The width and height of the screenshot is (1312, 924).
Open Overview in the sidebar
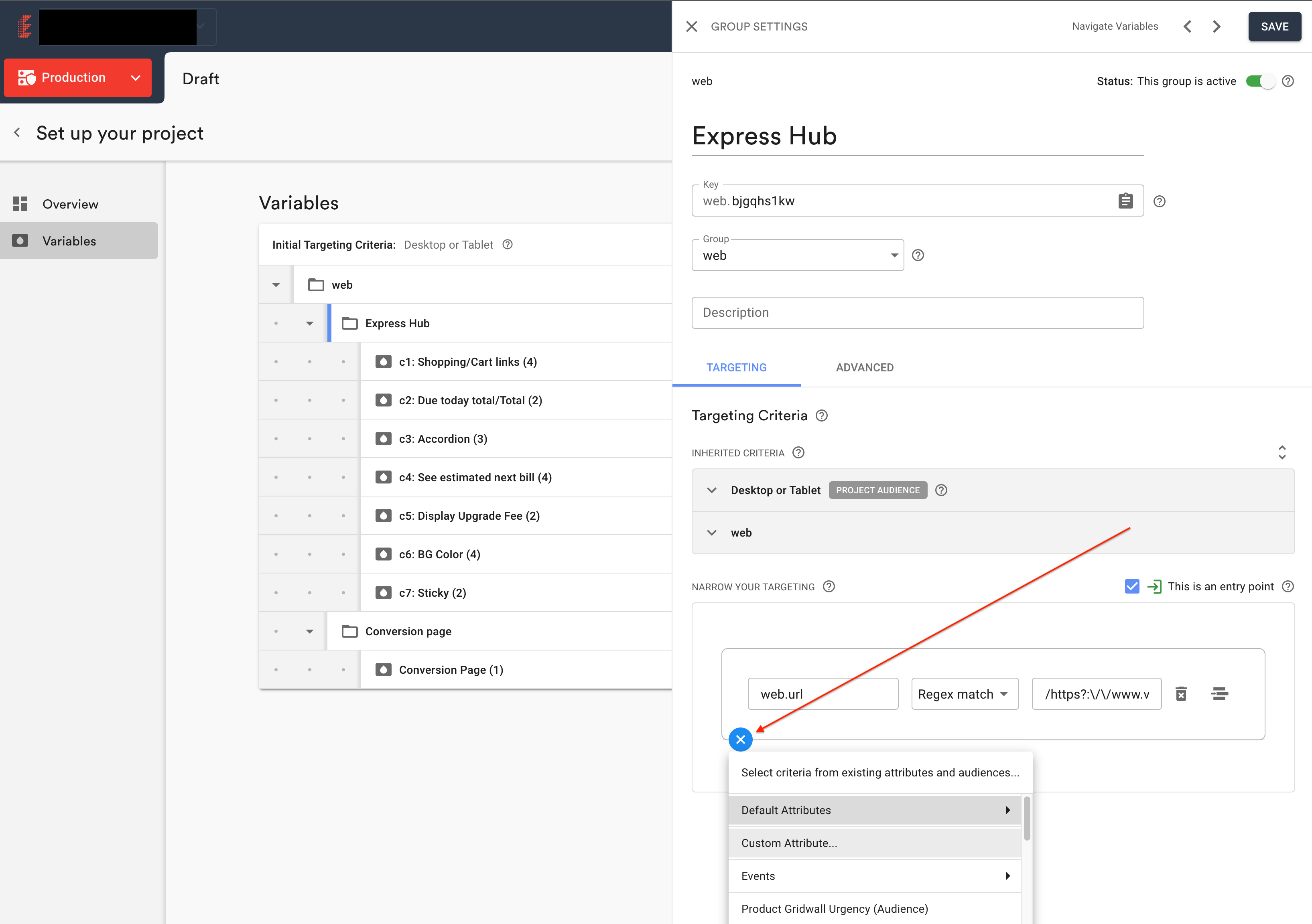(x=79, y=204)
